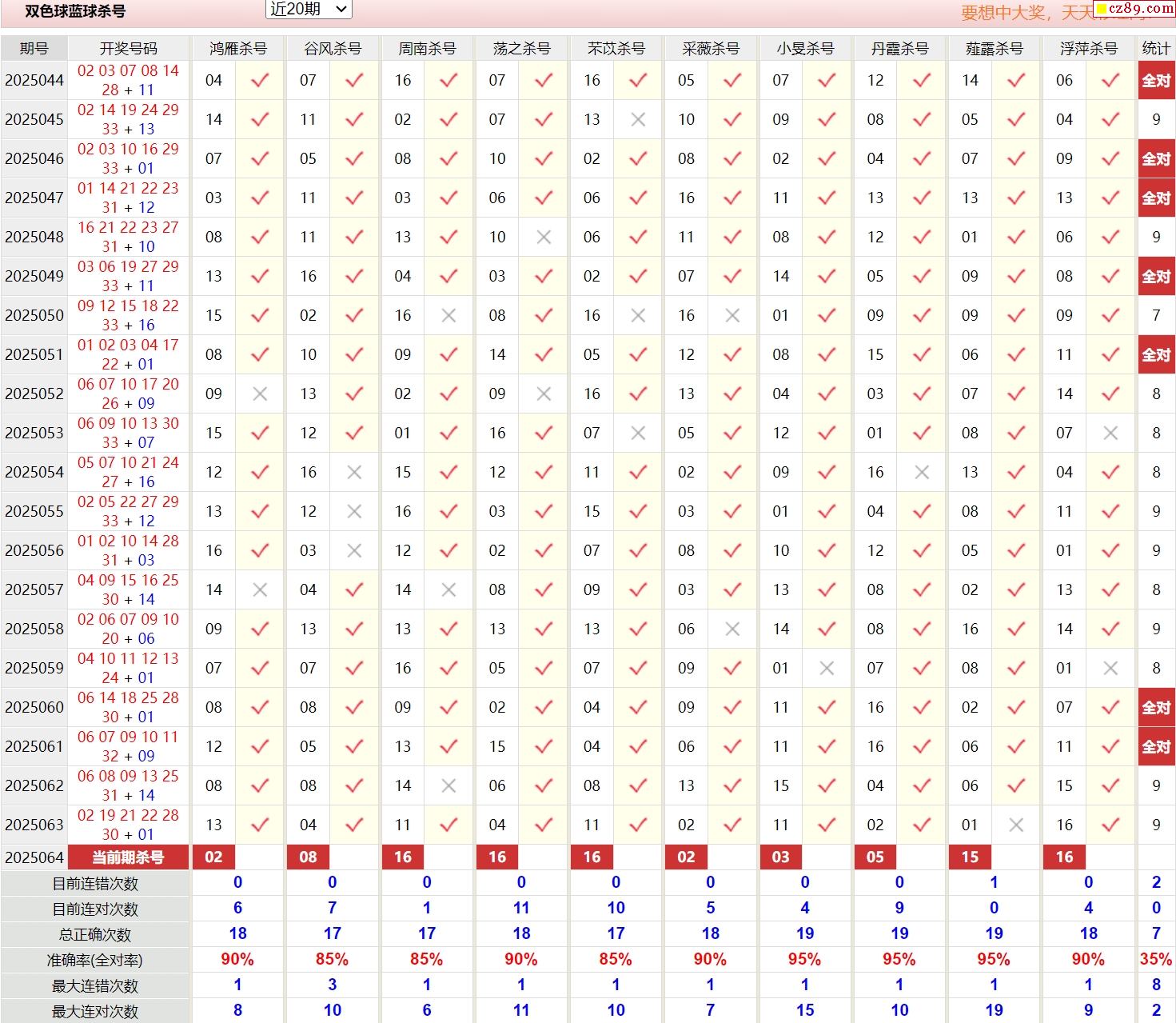Click the X mark for 浮萍杀号 in row 2025053
This screenshot has height=1023, width=1176.
tap(1110, 433)
